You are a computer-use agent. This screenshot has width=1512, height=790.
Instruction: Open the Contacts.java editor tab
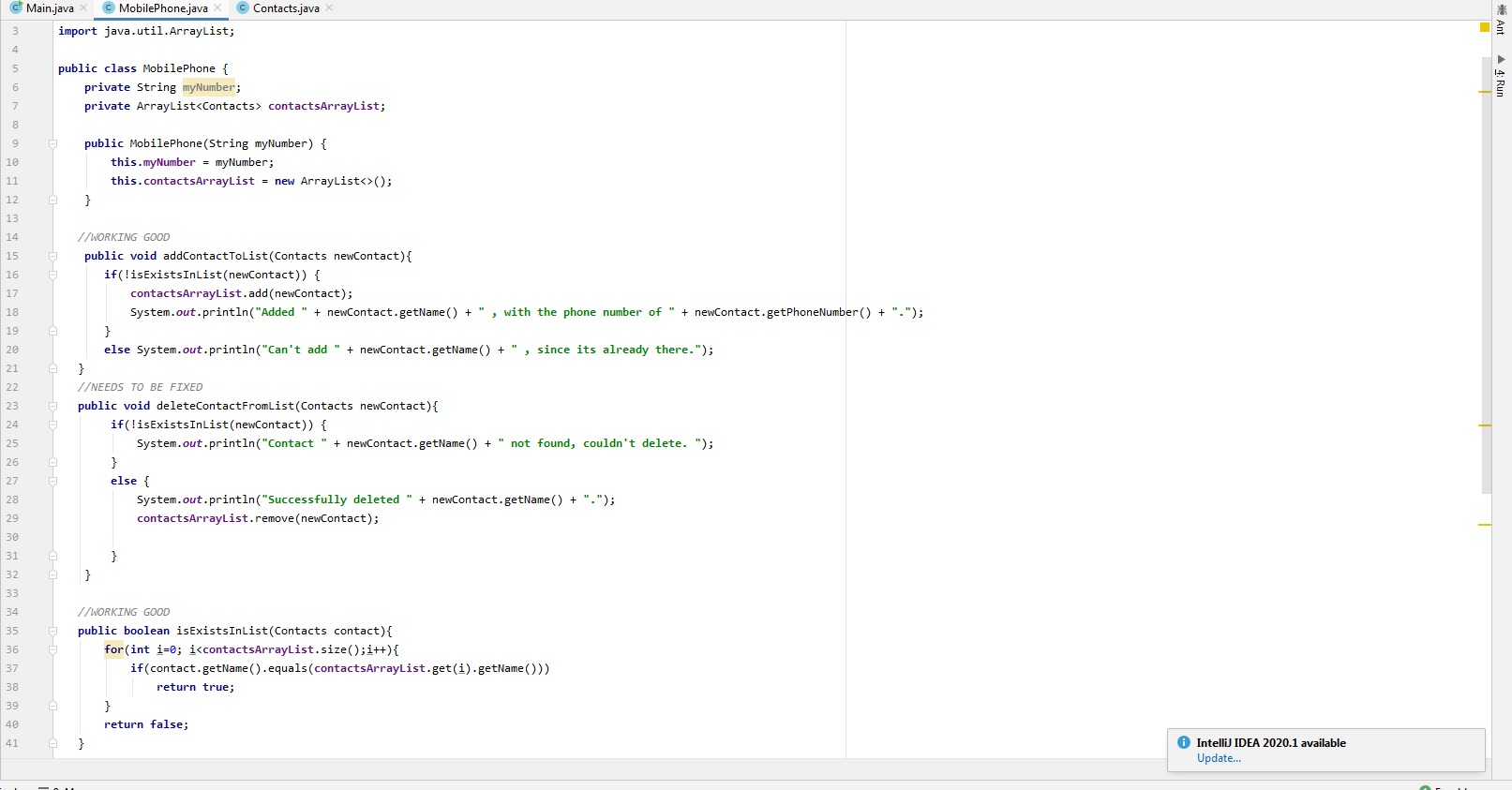click(x=285, y=8)
